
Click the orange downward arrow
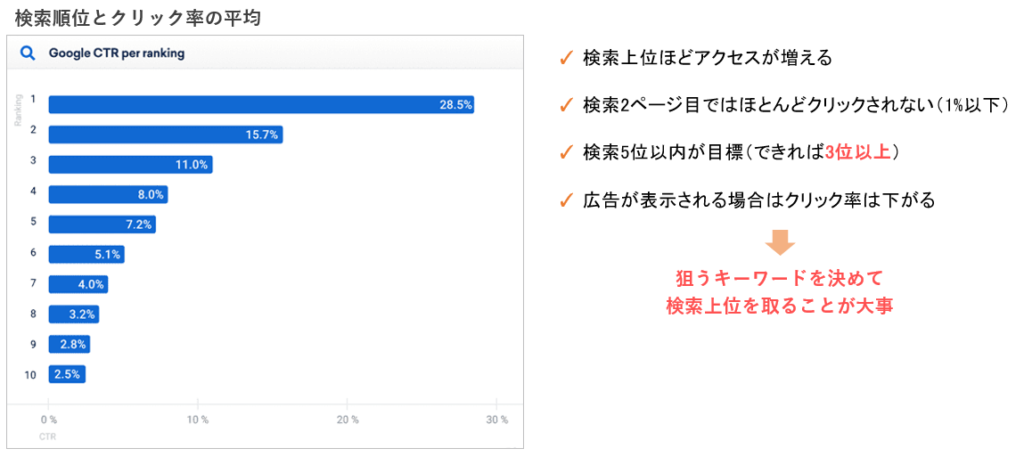781,243
